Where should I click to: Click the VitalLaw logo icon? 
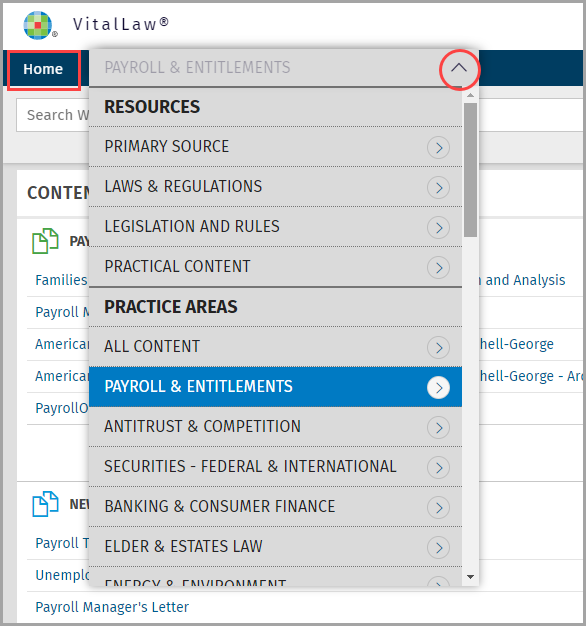click(38, 26)
